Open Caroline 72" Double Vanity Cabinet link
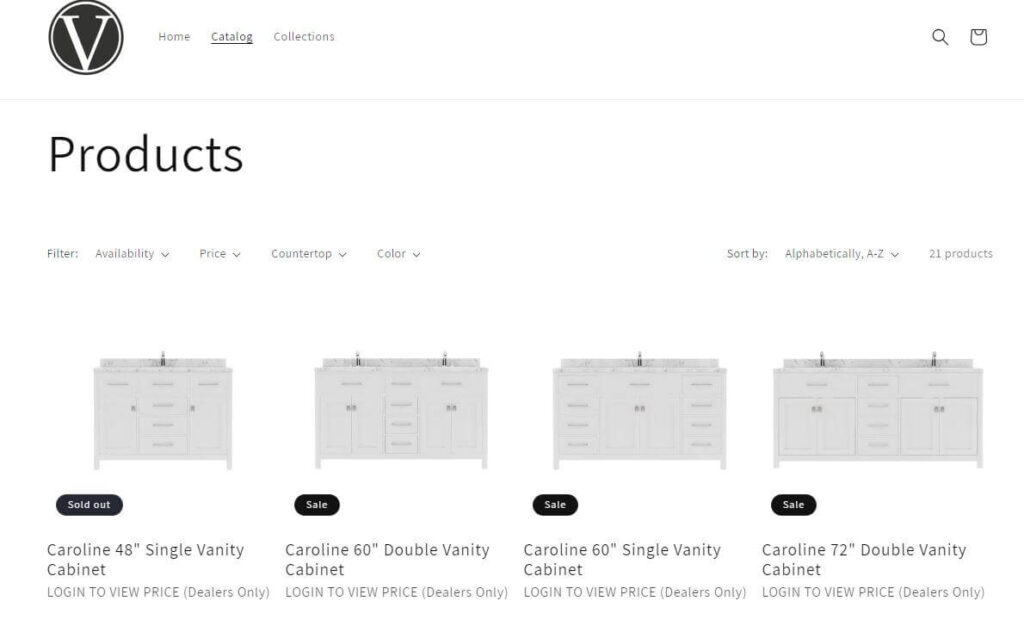Image resolution: width=1024 pixels, height=632 pixels. click(x=863, y=560)
